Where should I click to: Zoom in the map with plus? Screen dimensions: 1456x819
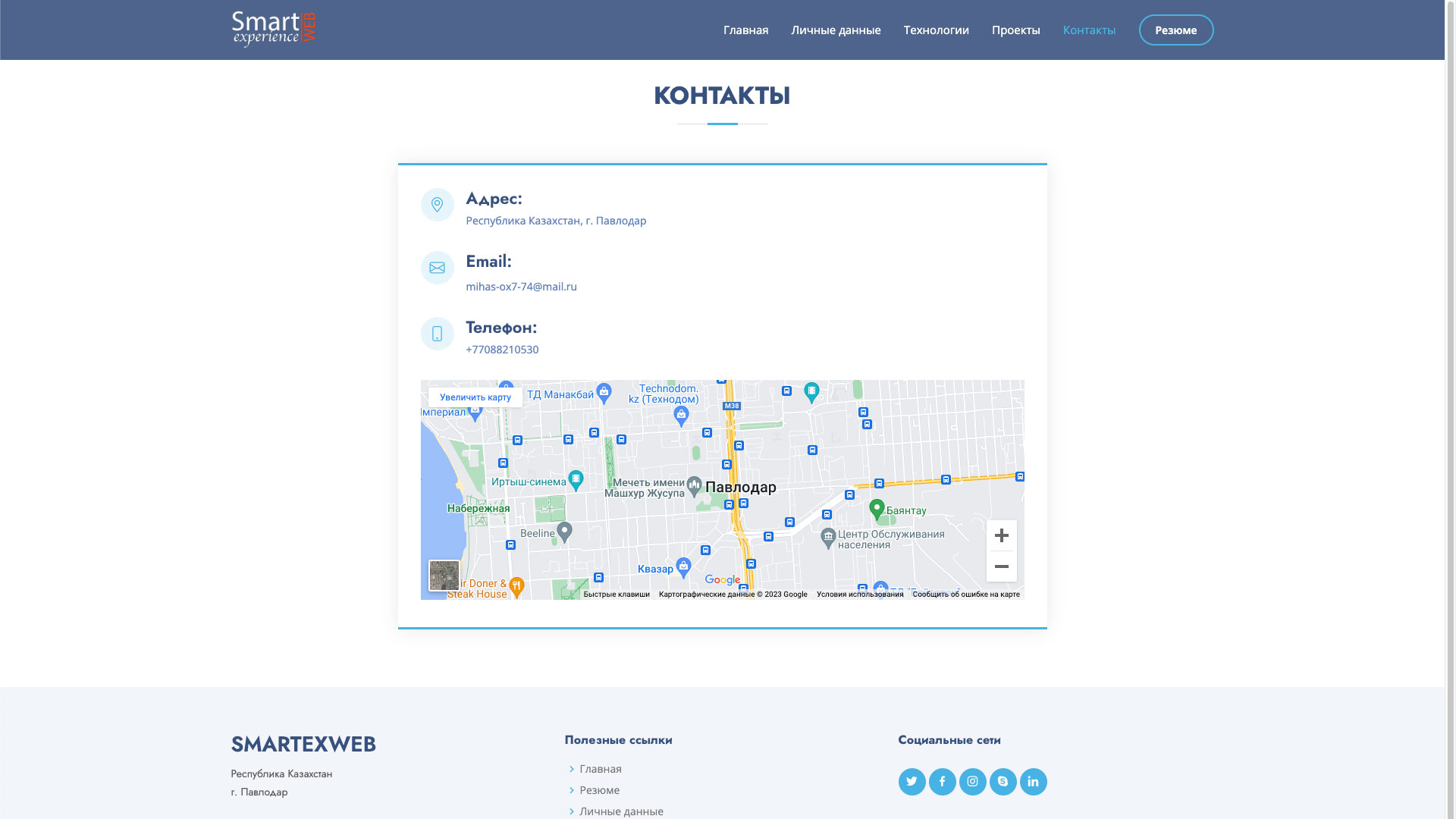pyautogui.click(x=1001, y=535)
